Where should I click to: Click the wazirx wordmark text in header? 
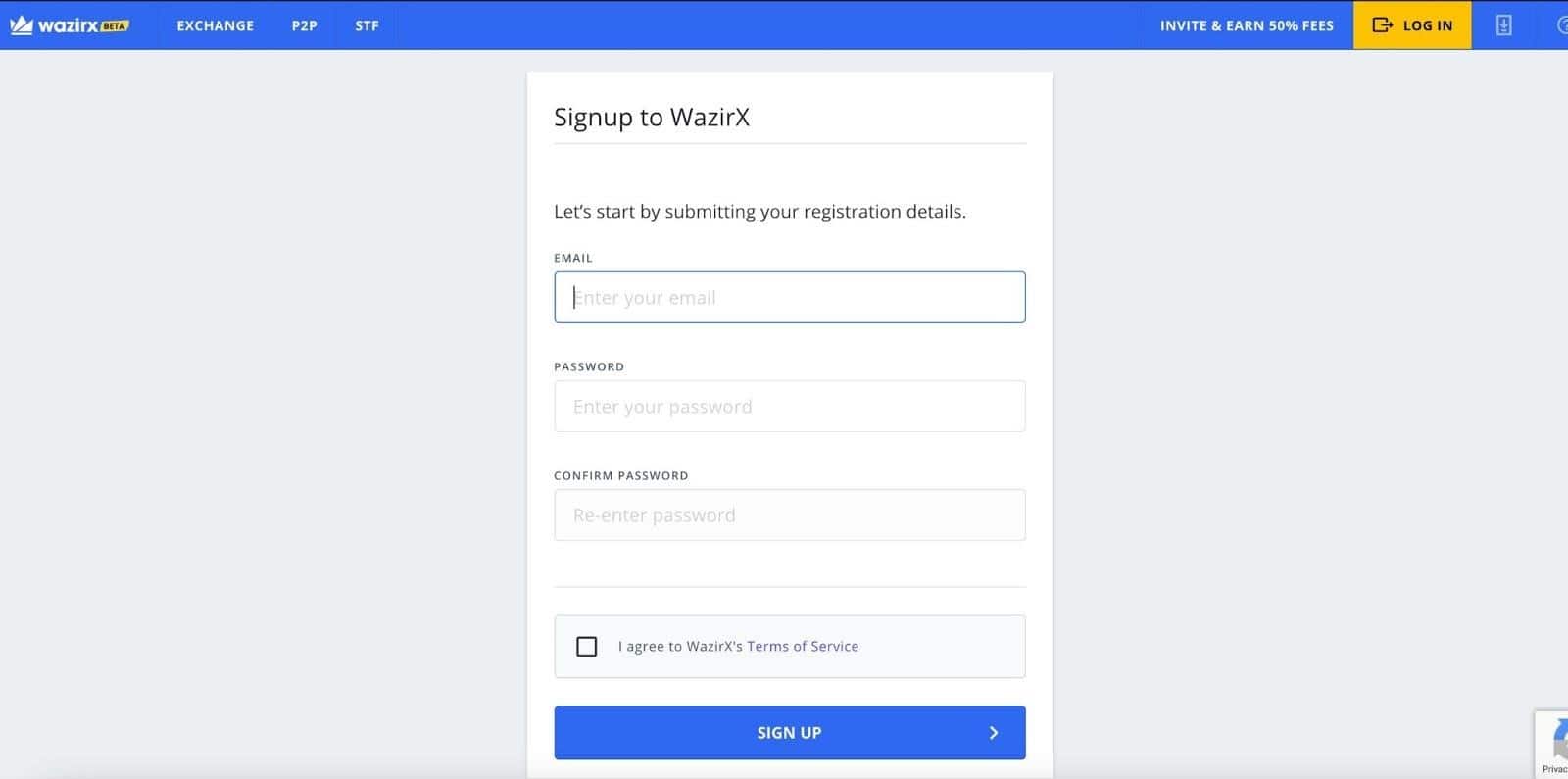tap(68, 25)
